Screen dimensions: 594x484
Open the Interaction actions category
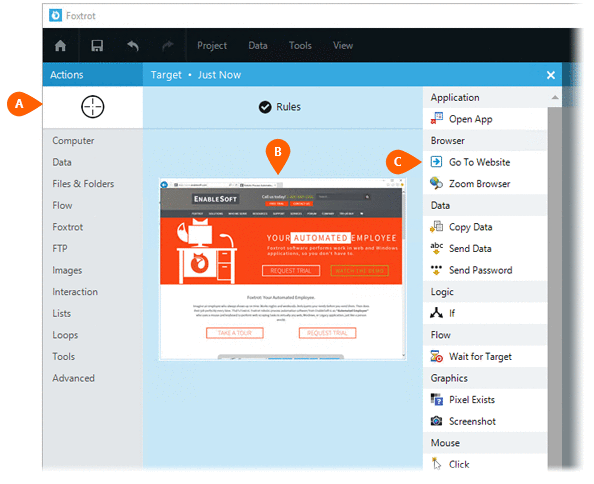tap(75, 292)
